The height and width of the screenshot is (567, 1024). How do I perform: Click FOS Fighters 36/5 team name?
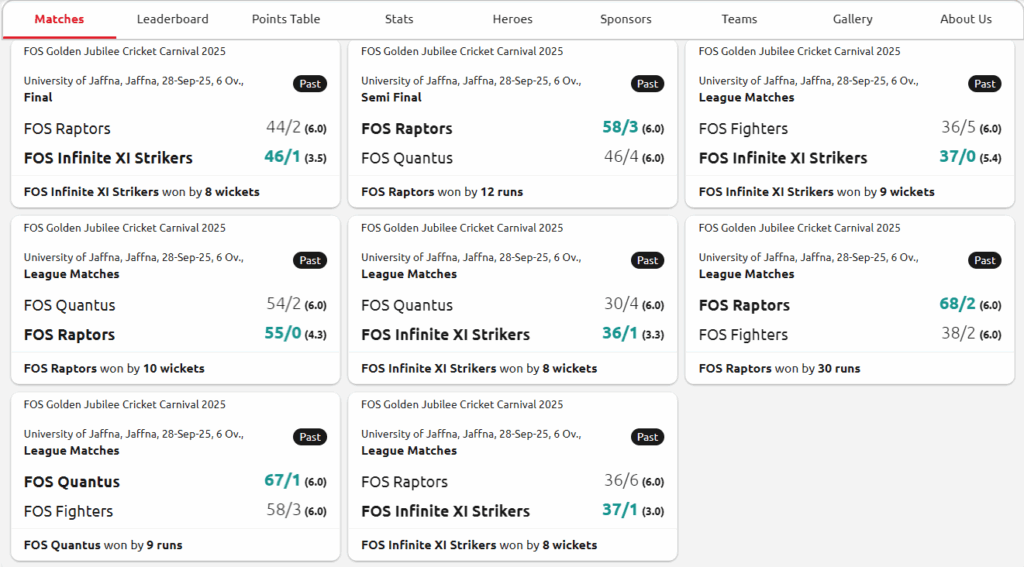743,128
